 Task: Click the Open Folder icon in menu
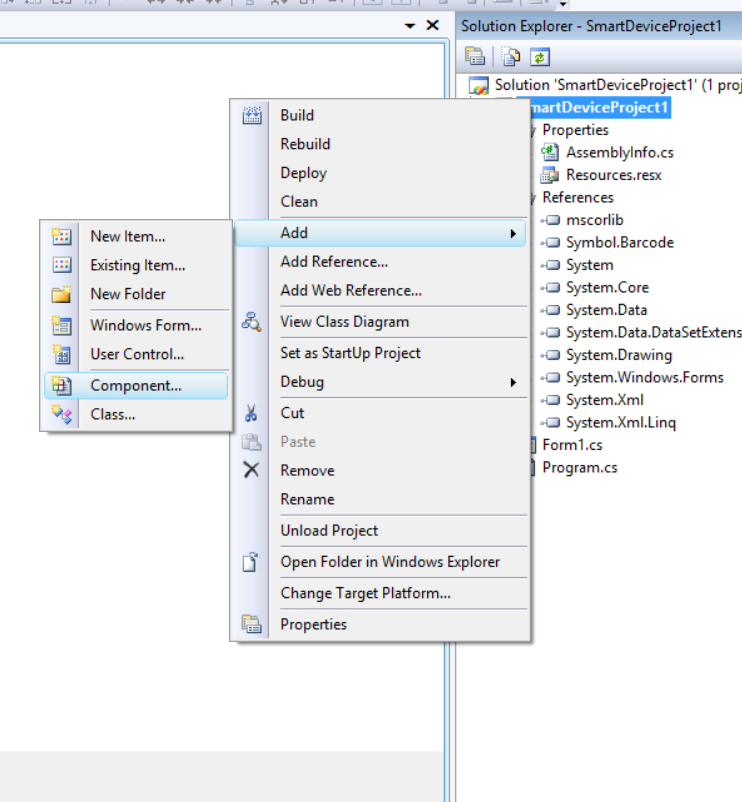[x=251, y=562]
